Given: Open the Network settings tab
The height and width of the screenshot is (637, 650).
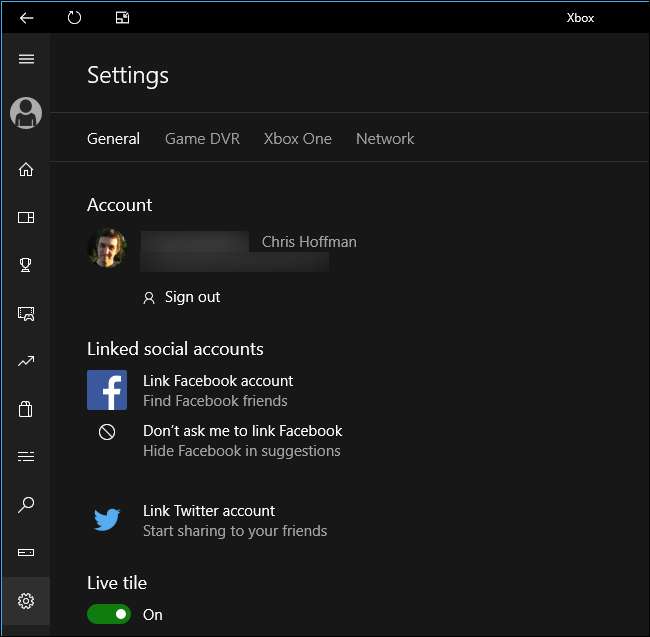Looking at the screenshot, I should click(x=385, y=139).
